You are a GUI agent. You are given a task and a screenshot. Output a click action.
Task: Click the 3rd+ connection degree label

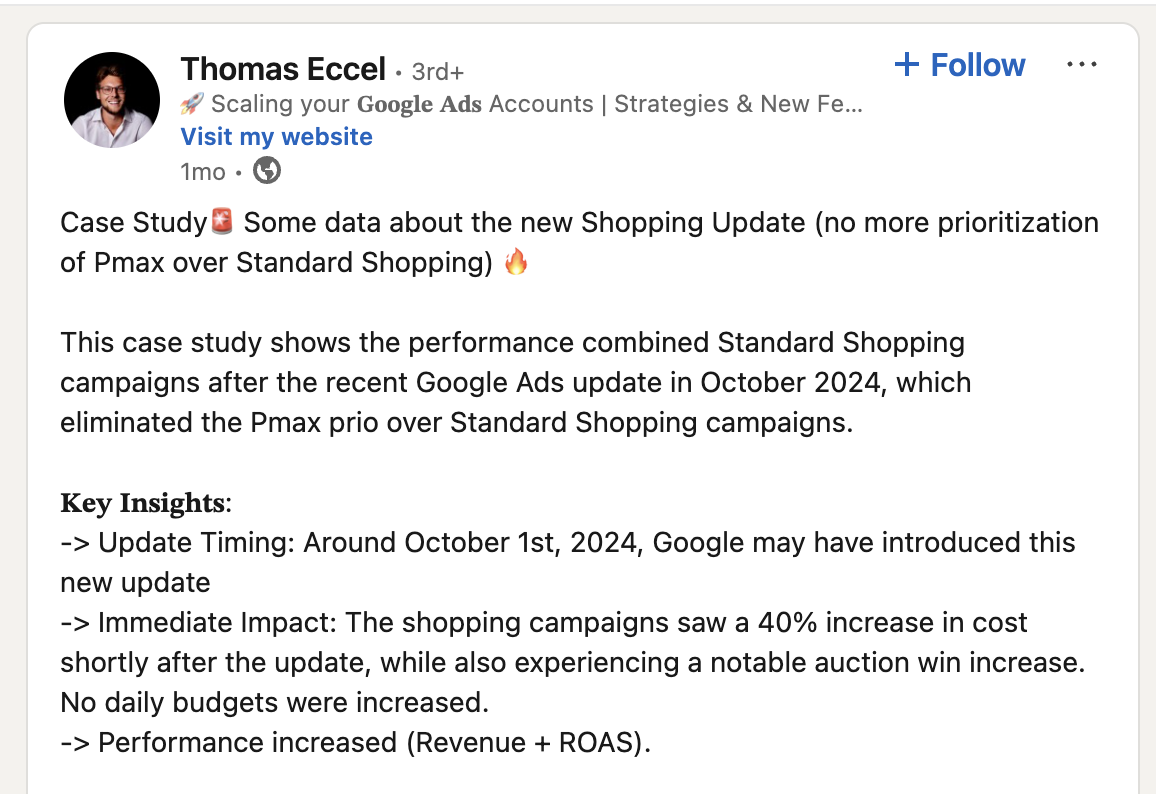tap(438, 72)
